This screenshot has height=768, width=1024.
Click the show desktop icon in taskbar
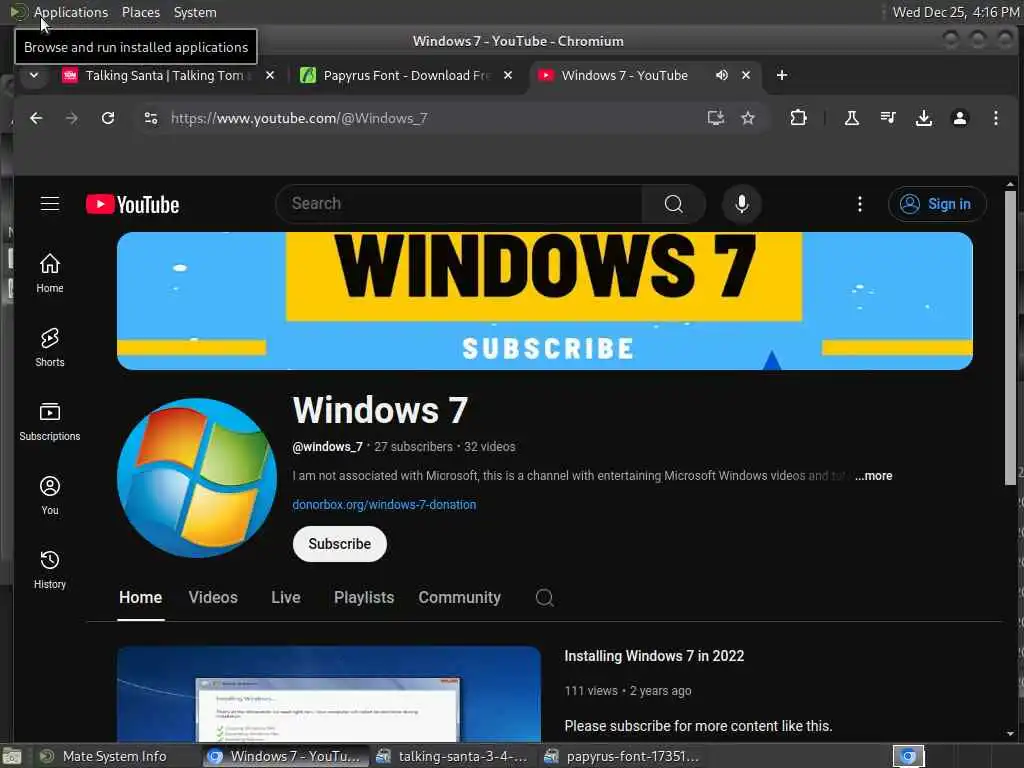(x=12, y=757)
